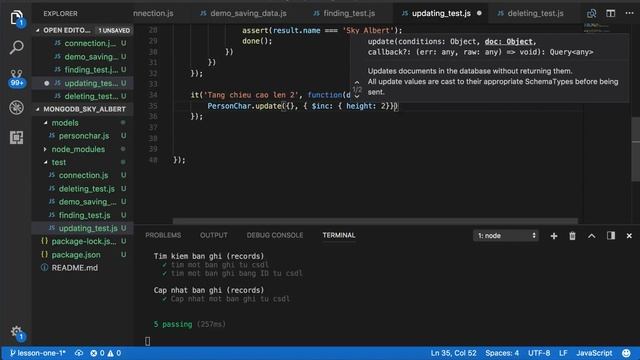Open the terminal selector '1: node' dropdown
Viewport: 640px width, 360px height.
506,236
